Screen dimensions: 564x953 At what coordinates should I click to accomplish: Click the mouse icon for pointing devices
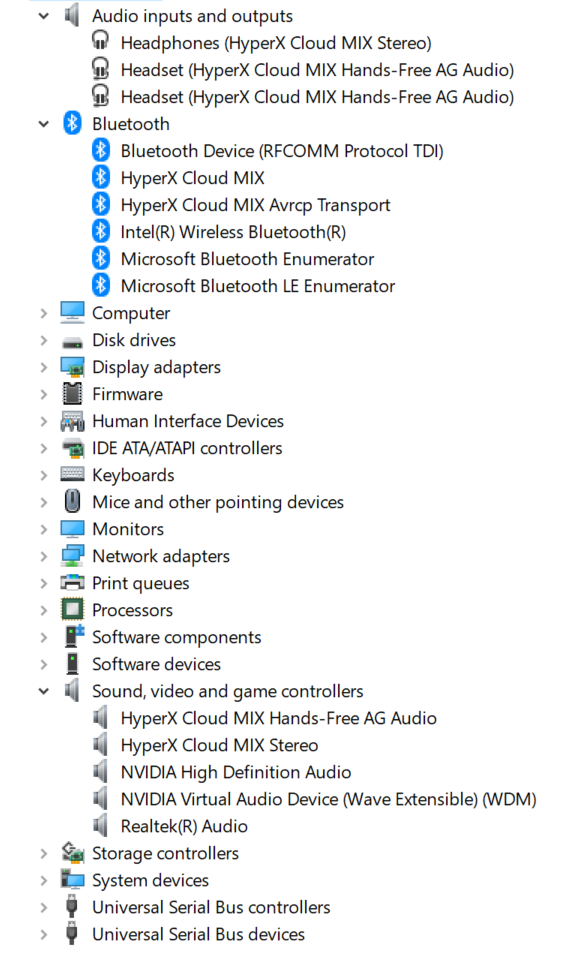pos(72,501)
